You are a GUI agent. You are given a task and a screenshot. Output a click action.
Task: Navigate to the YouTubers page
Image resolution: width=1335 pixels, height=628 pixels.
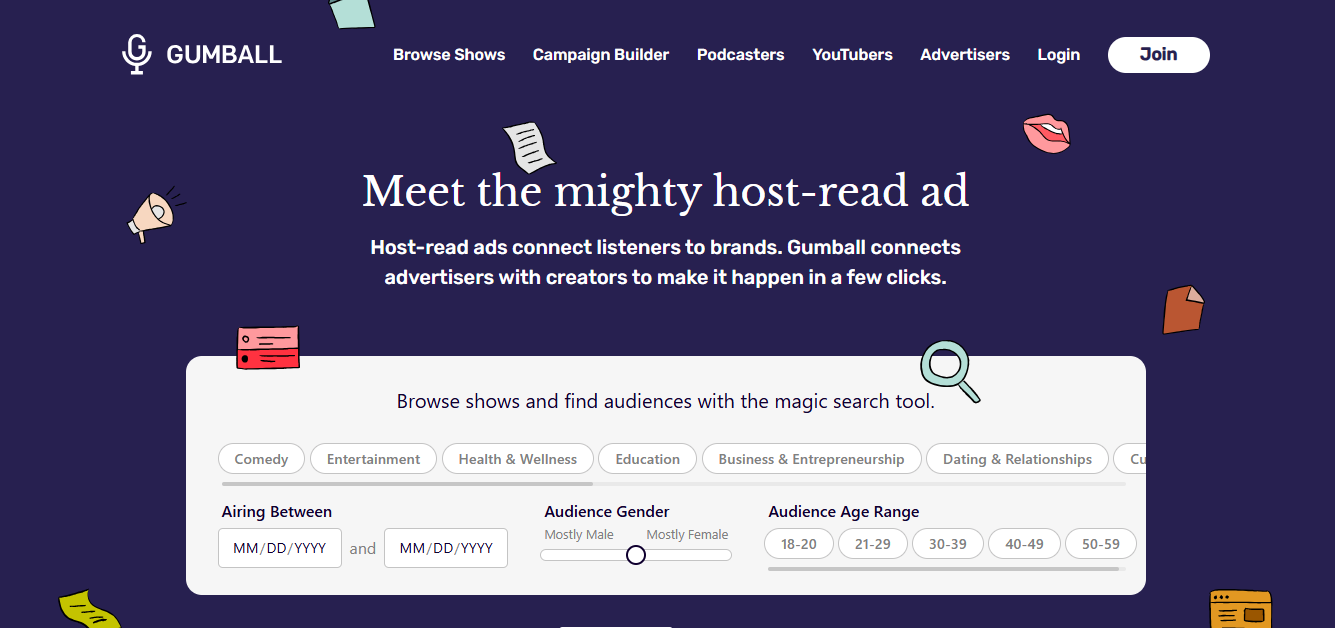tap(853, 55)
